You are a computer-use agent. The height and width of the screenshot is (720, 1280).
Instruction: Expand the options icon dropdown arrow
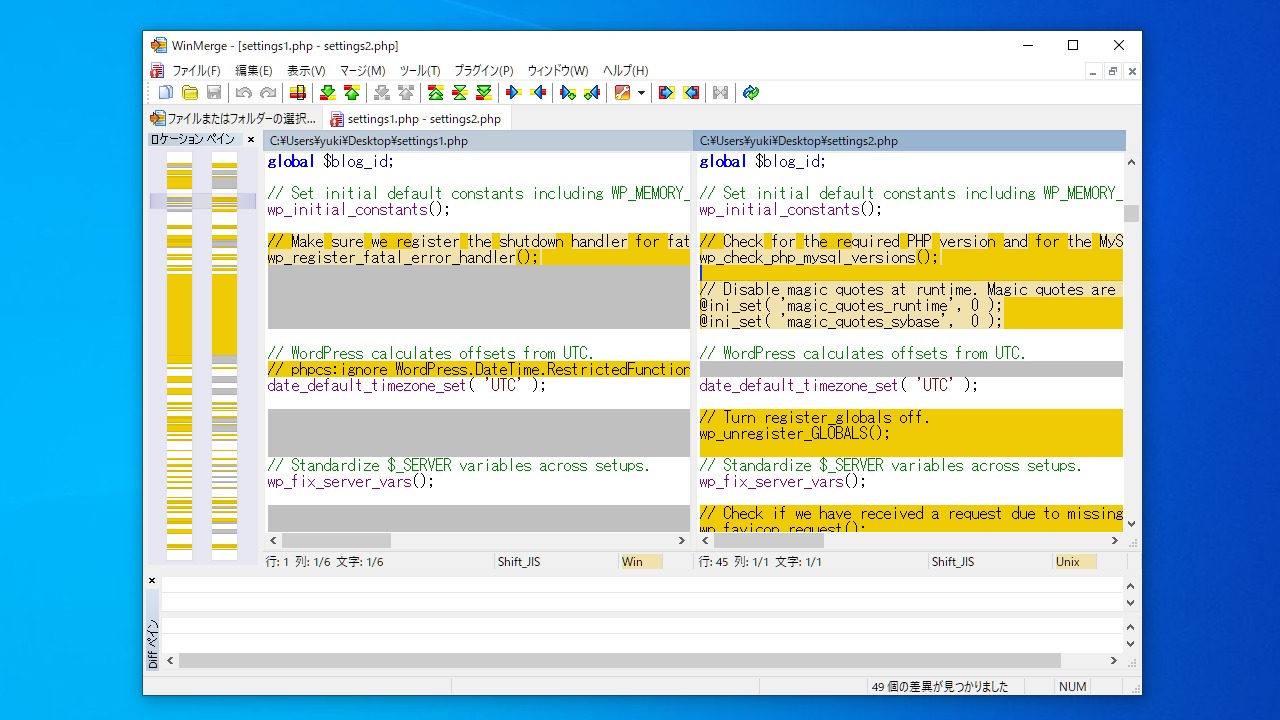[x=641, y=93]
